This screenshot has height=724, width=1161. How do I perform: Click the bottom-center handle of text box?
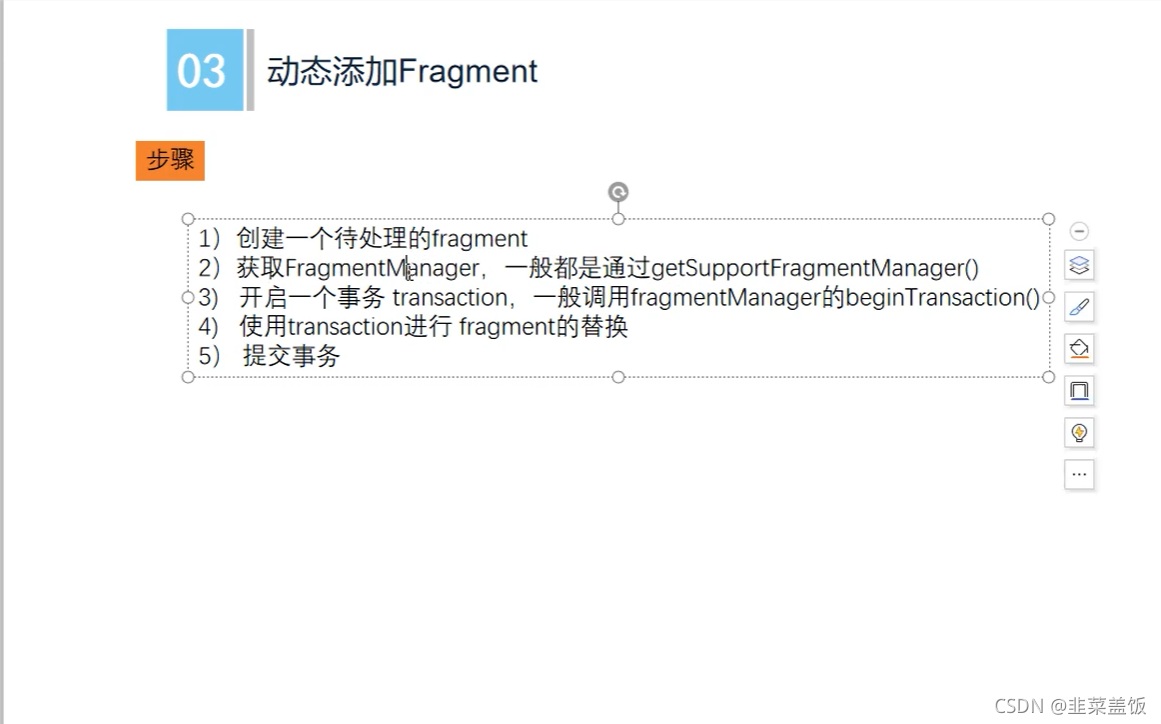point(618,377)
